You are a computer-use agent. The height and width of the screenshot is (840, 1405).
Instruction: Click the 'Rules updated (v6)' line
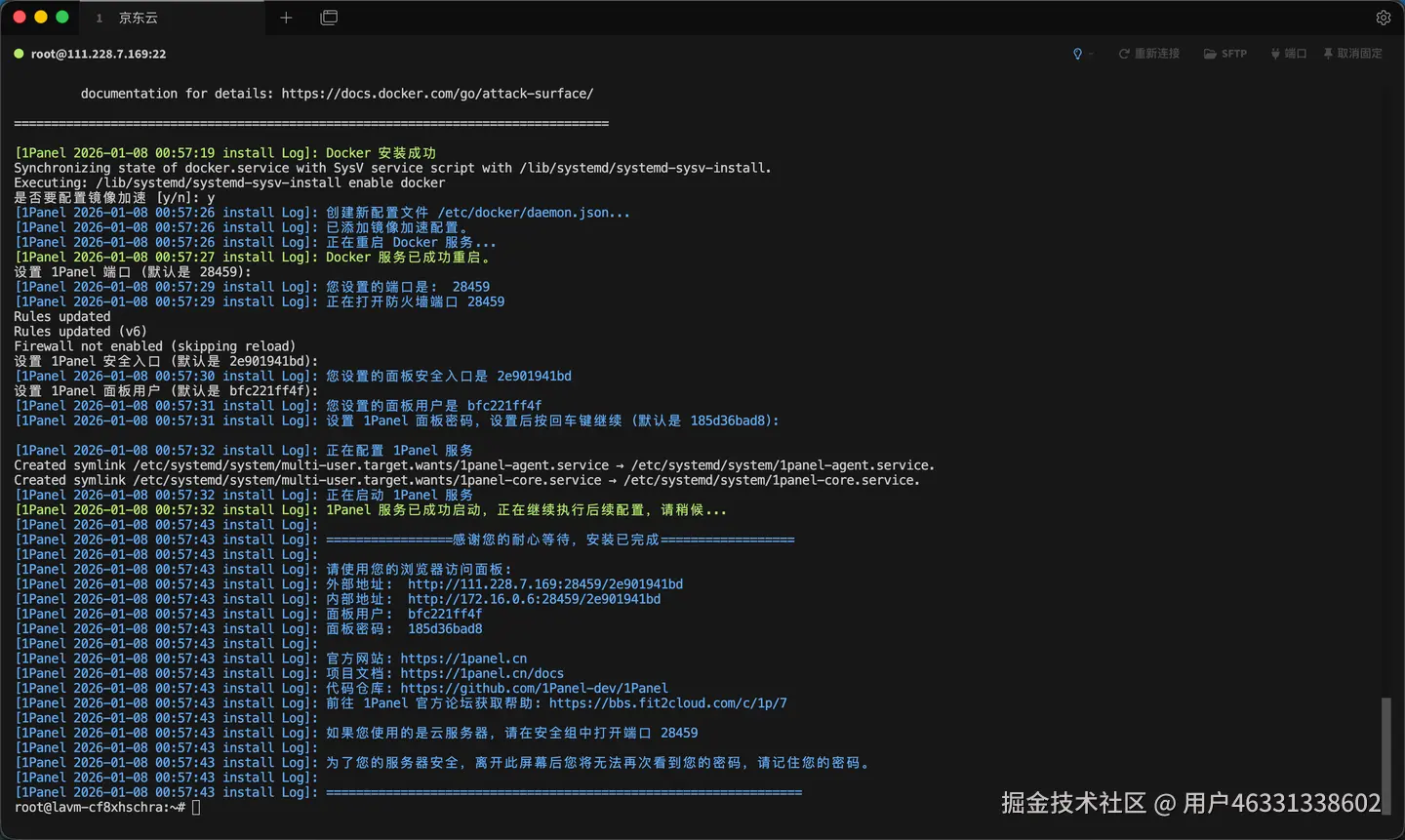point(80,332)
